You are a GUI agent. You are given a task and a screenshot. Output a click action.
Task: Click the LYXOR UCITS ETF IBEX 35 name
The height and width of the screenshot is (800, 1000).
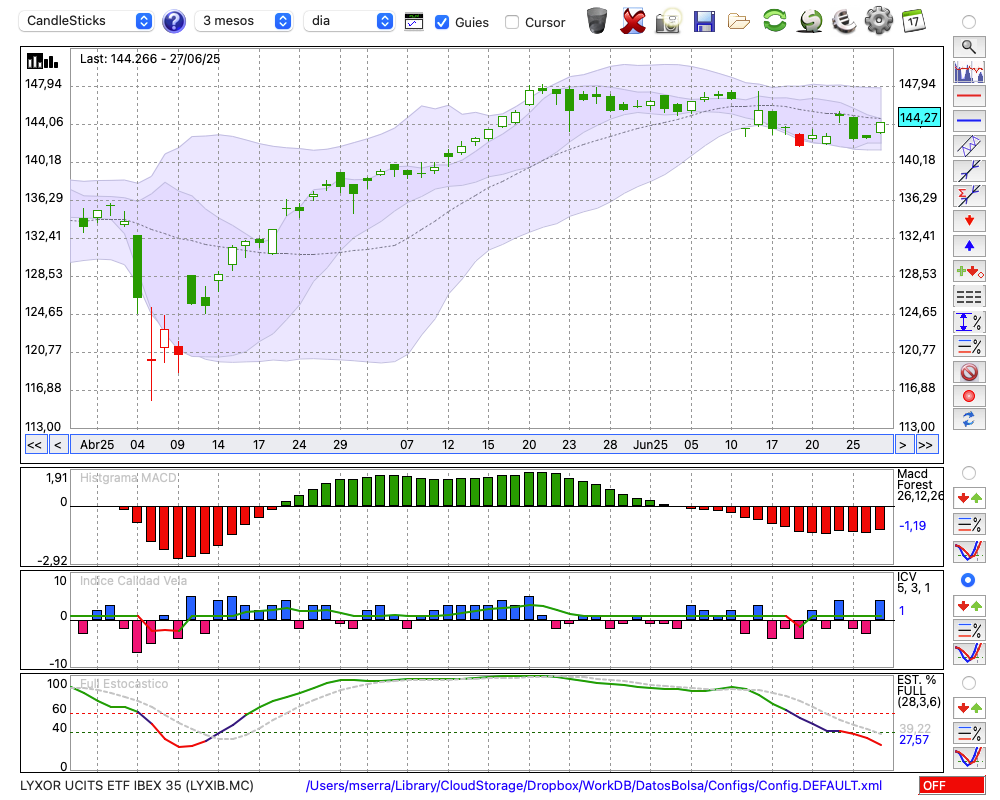coord(136,785)
